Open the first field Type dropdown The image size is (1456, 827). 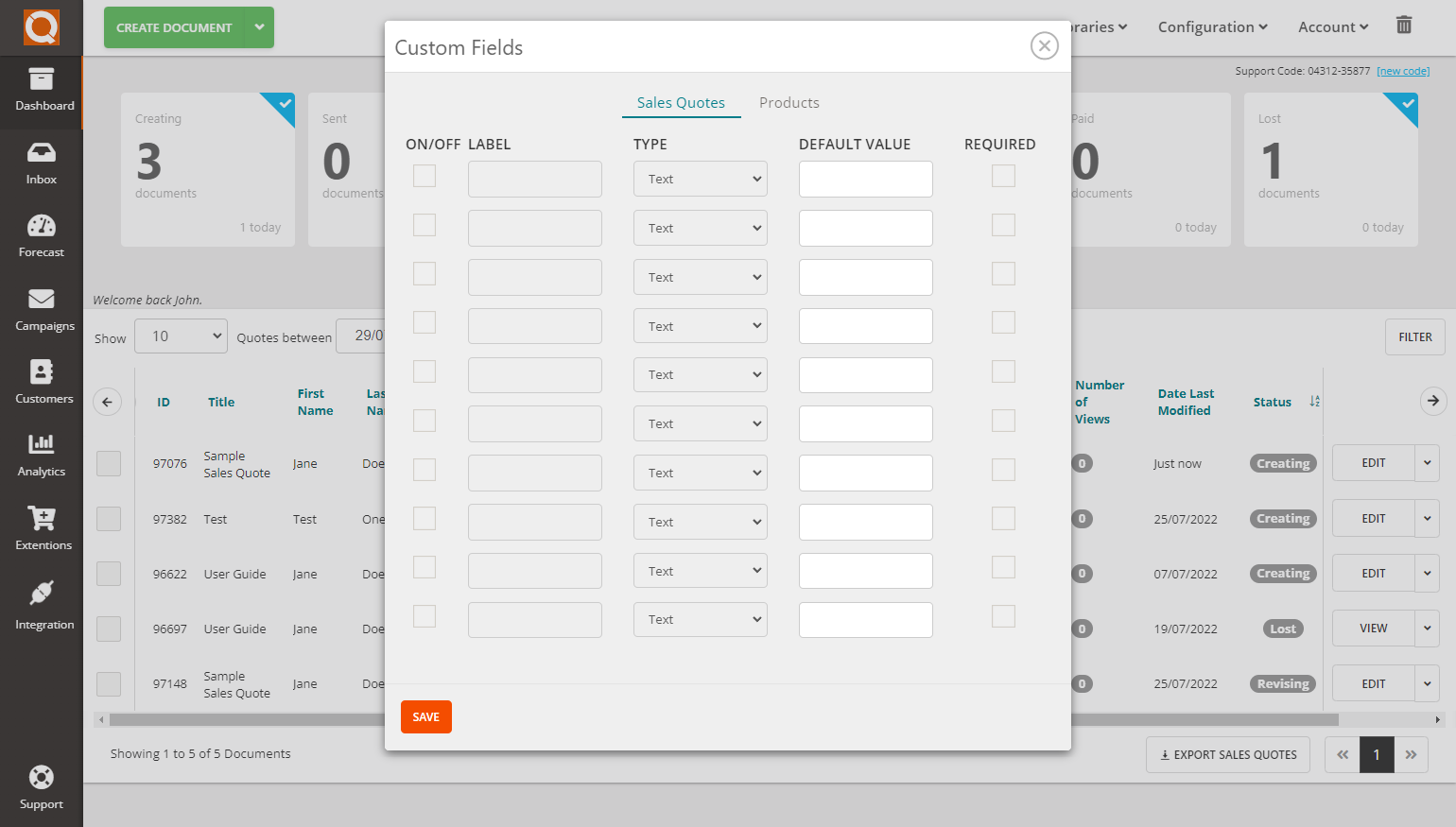700,179
